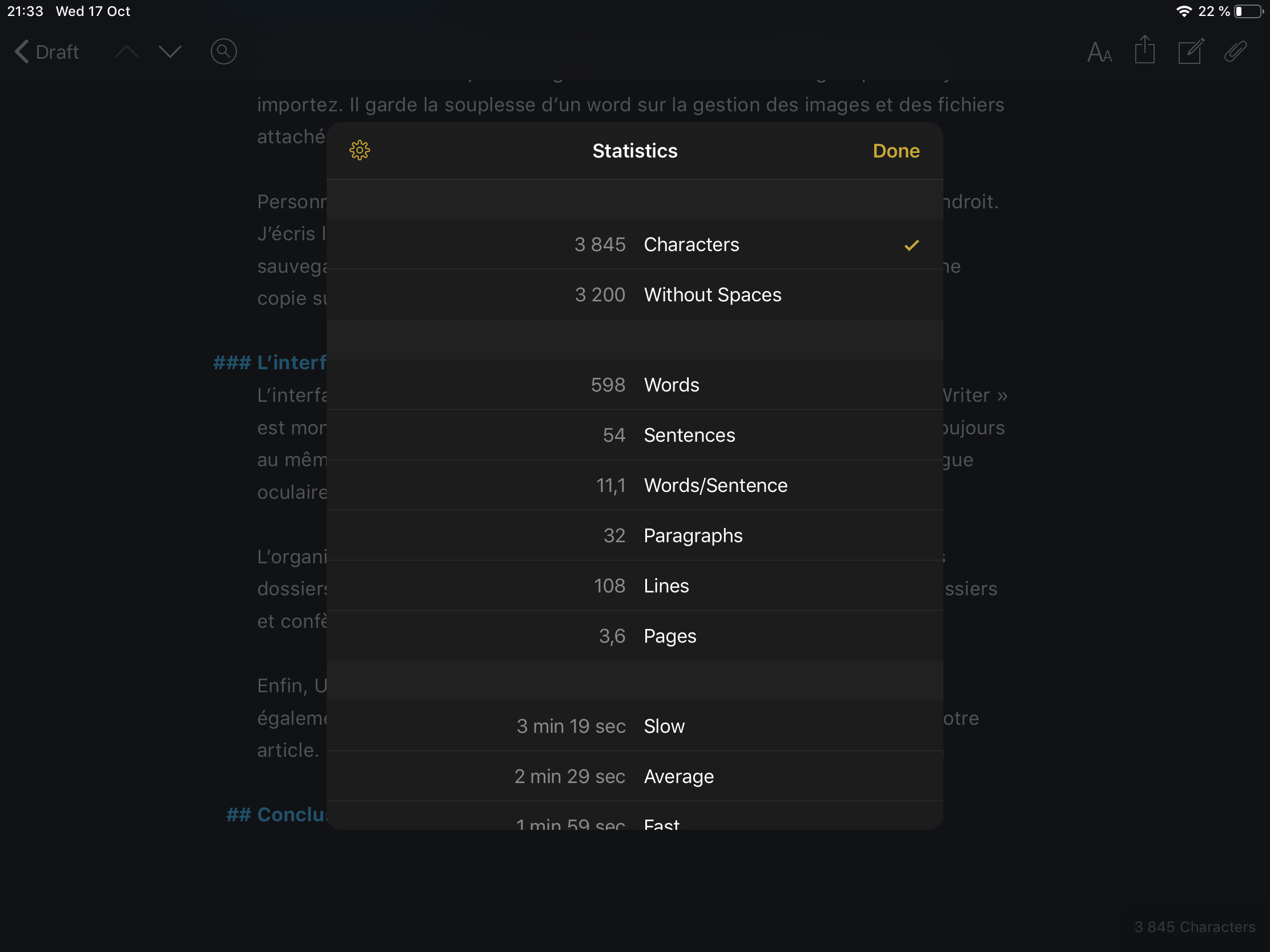Image resolution: width=1270 pixels, height=952 pixels.
Task: Select Words as the displayed counter
Action: coord(634,385)
